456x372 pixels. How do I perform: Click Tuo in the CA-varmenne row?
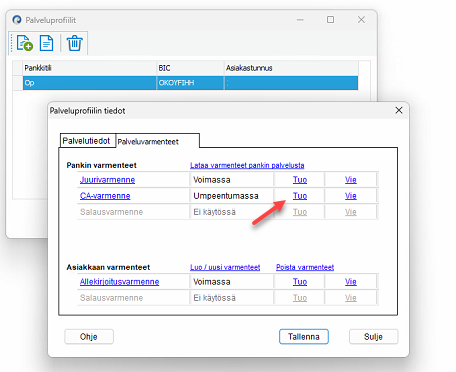pos(300,196)
